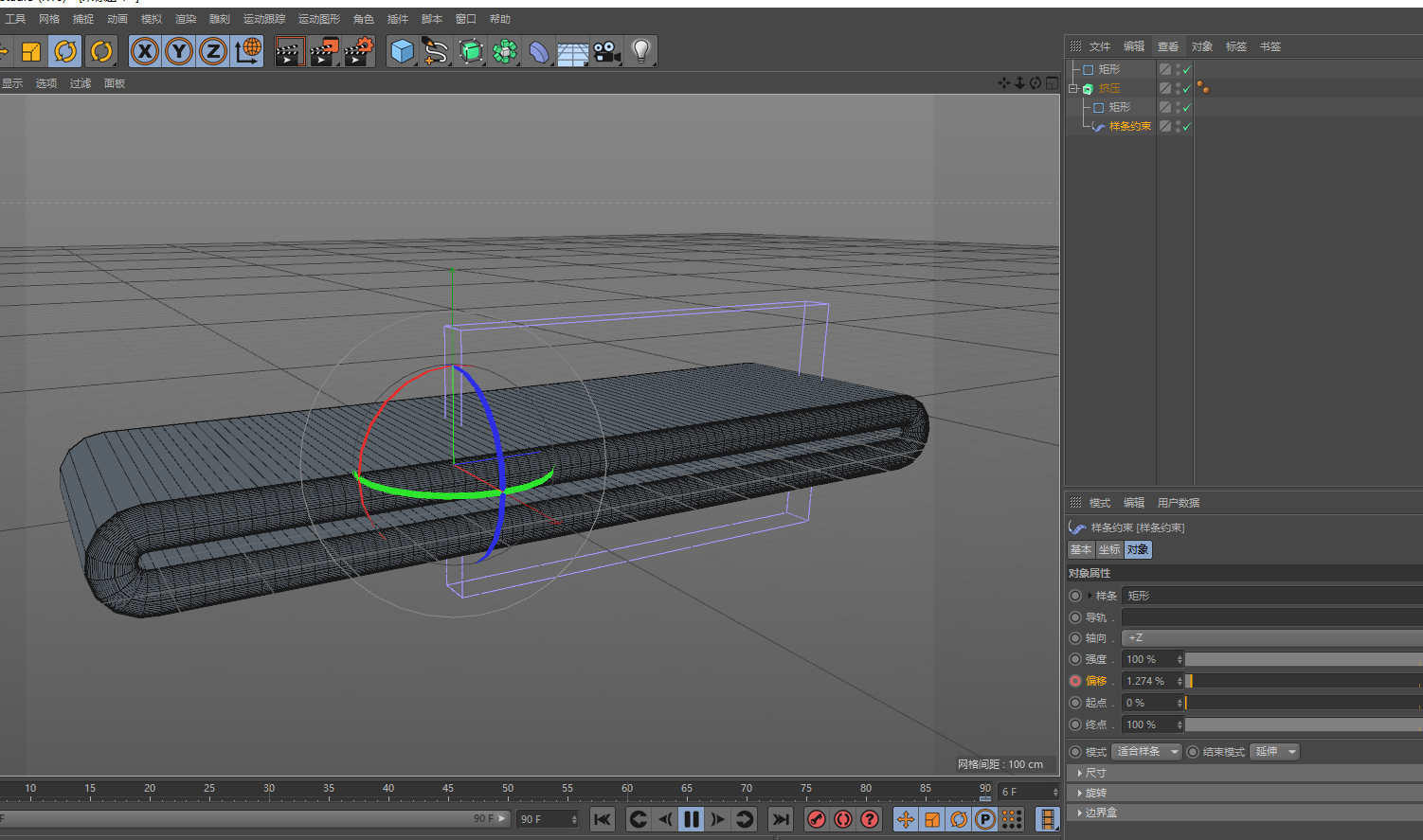Click the 90 F end frame field
The image size is (1423, 840).
(x=548, y=819)
